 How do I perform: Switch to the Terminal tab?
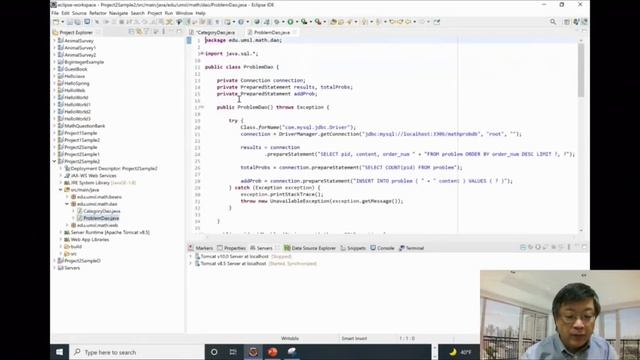pyautogui.click(x=412, y=248)
